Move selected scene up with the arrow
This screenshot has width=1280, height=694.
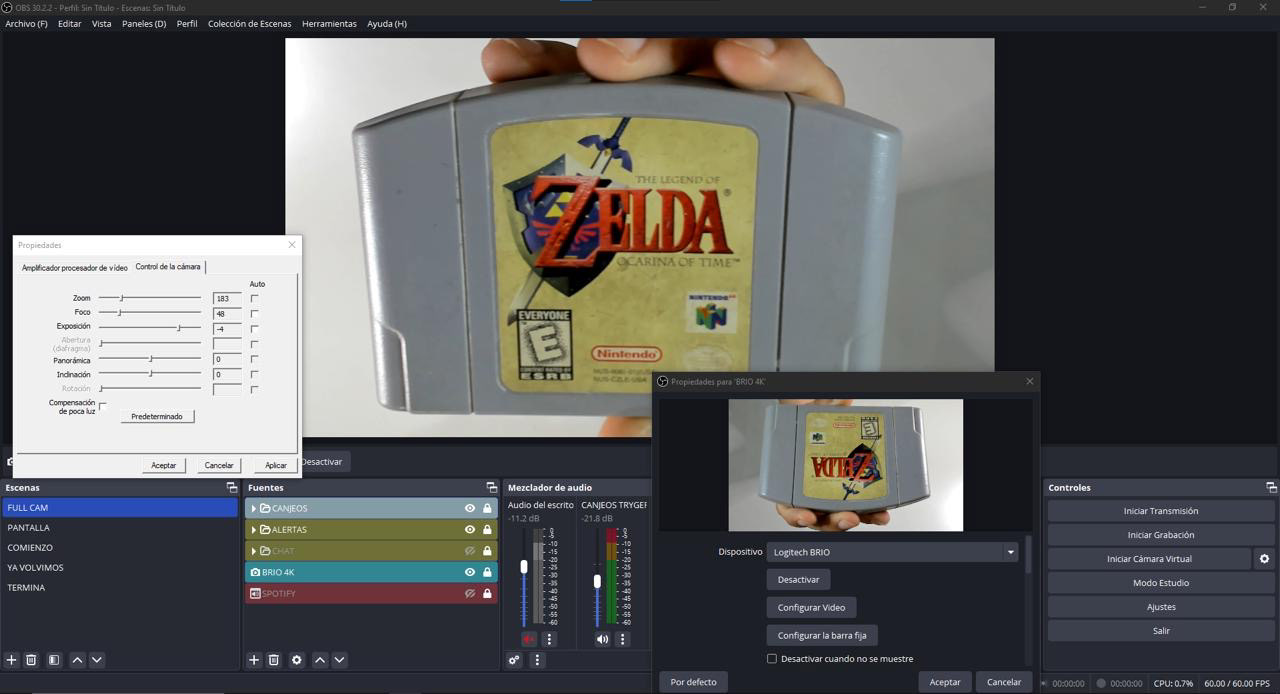click(x=77, y=660)
